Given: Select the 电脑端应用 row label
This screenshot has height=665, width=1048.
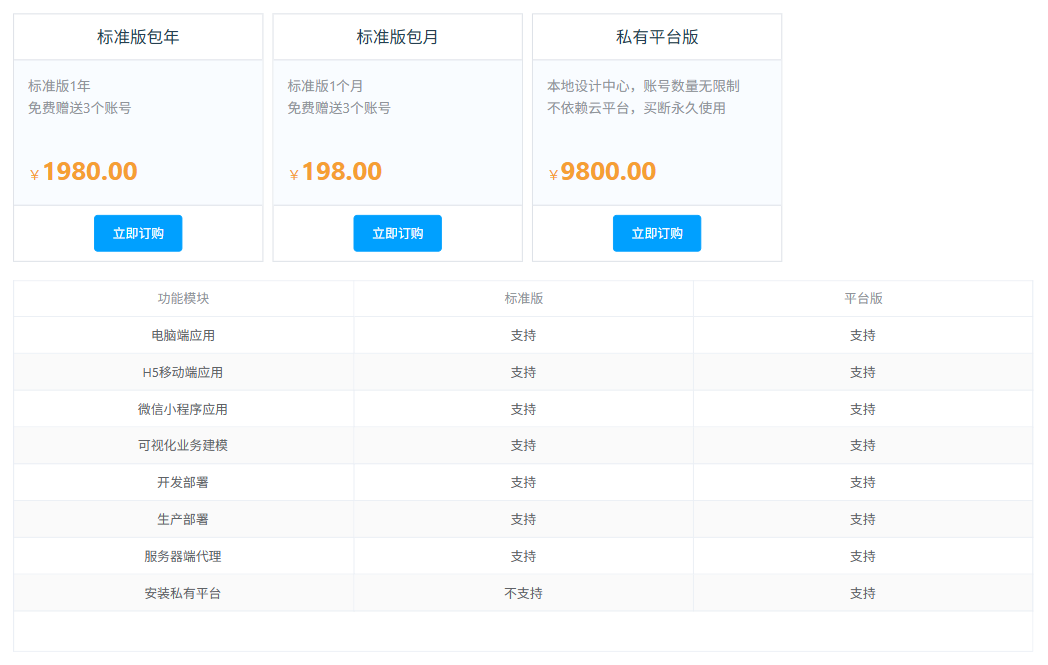Looking at the screenshot, I should [x=183, y=335].
